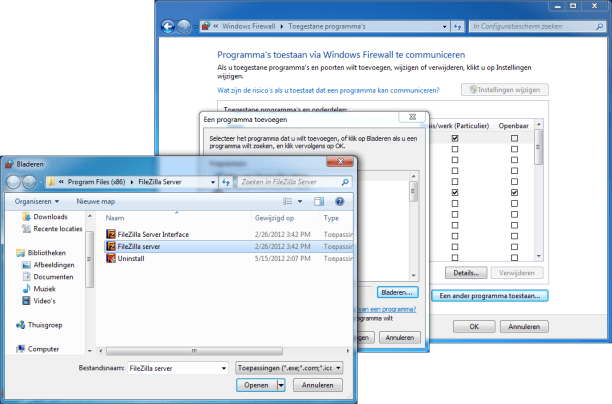Viewport: 612px width, 404px height.
Task: Open the Organiseren dropdown menu
Action: [x=37, y=201]
